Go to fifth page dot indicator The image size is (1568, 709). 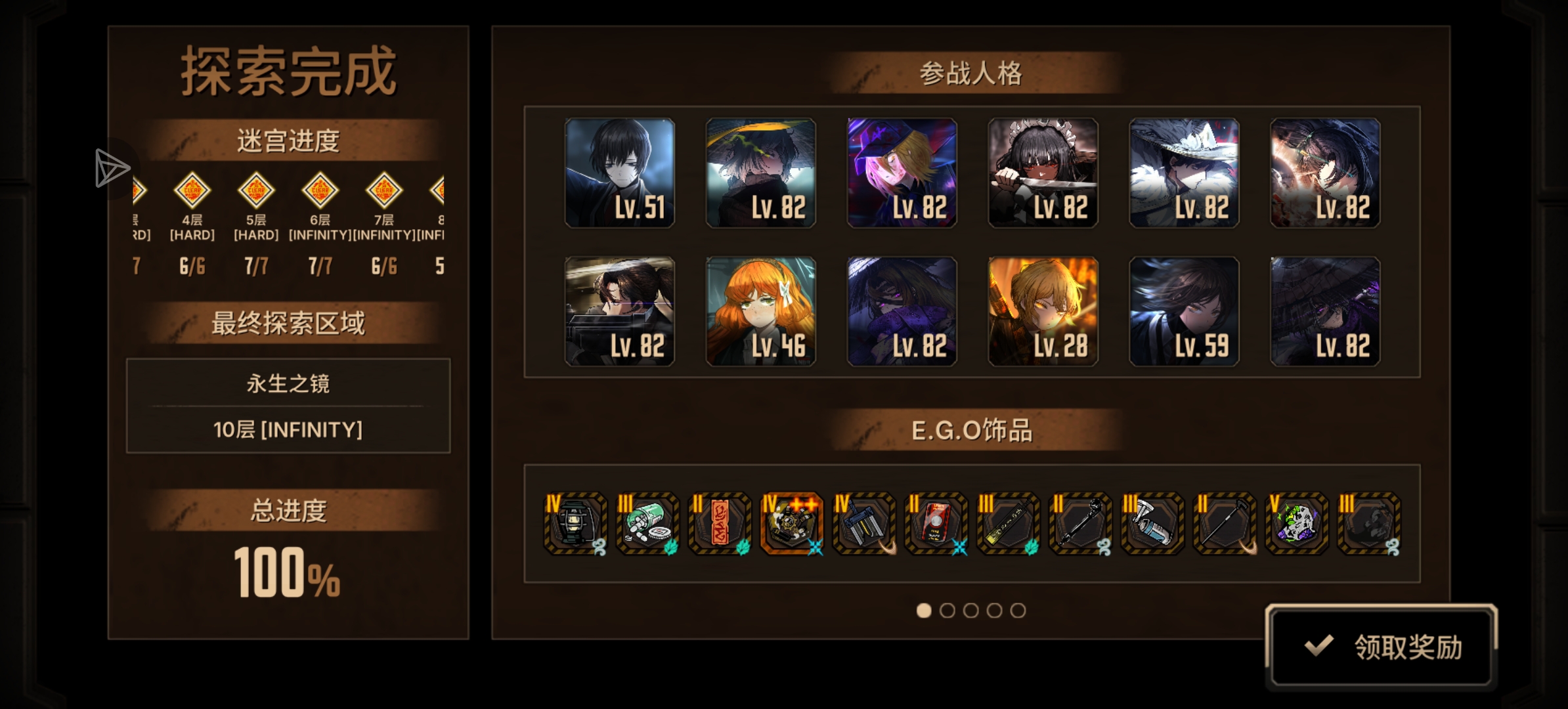(x=1018, y=611)
